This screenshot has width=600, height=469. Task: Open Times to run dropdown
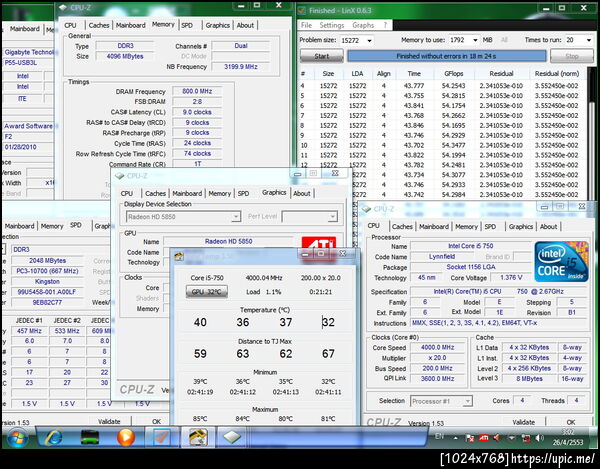(x=588, y=40)
